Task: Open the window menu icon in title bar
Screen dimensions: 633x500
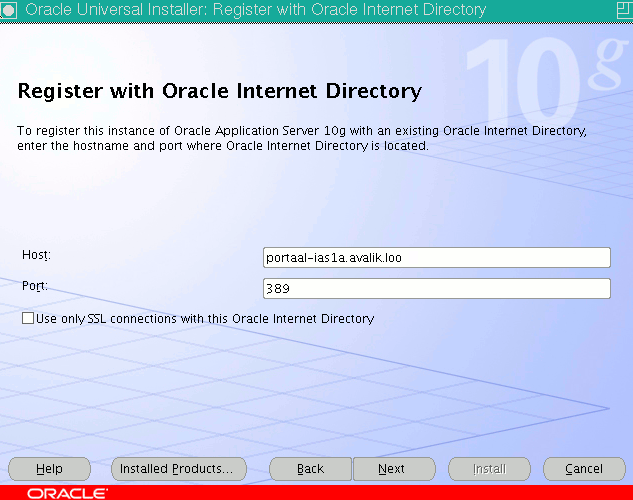Action: 8,10
